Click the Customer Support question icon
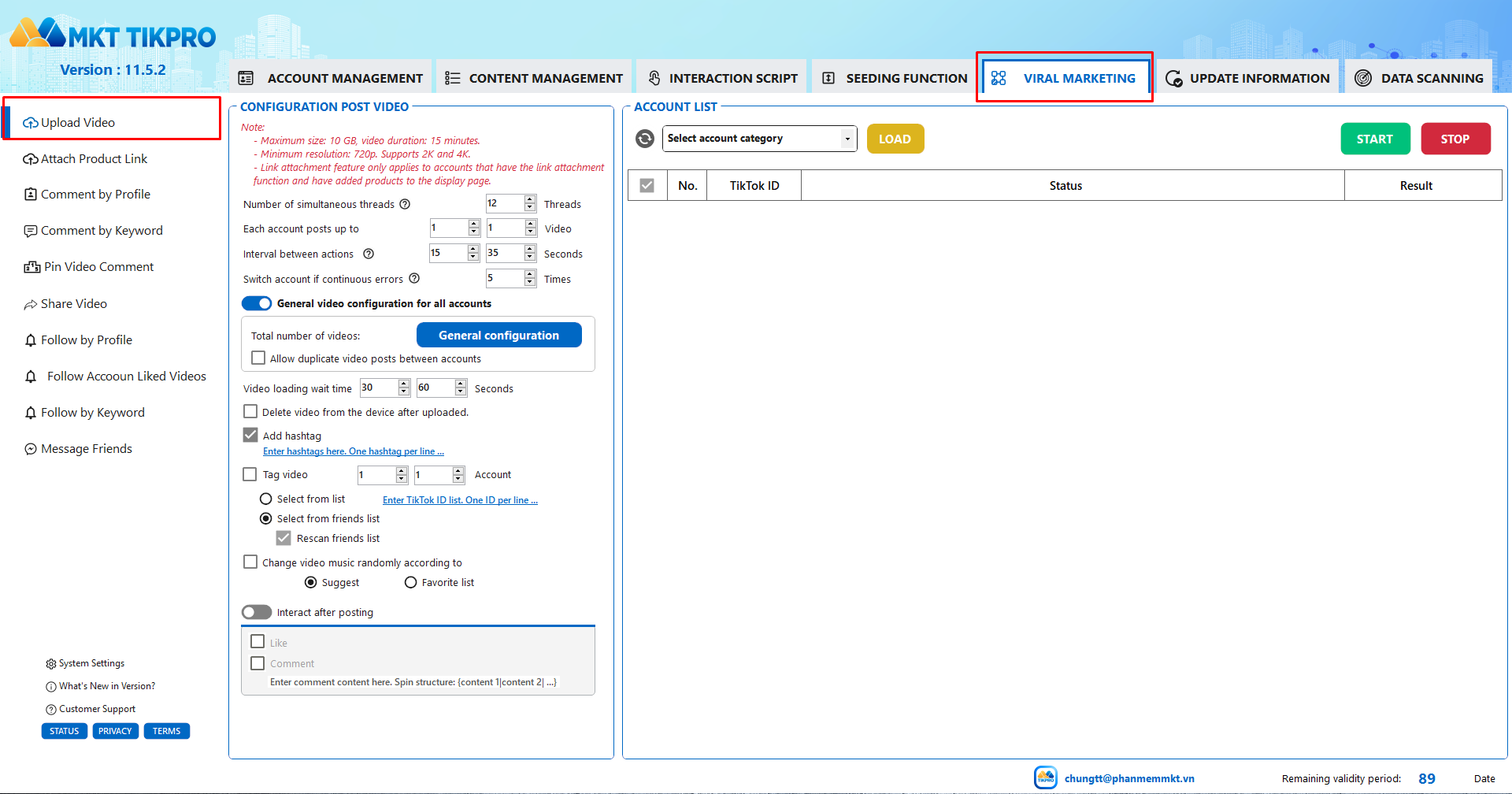The height and width of the screenshot is (794, 1512). point(51,710)
